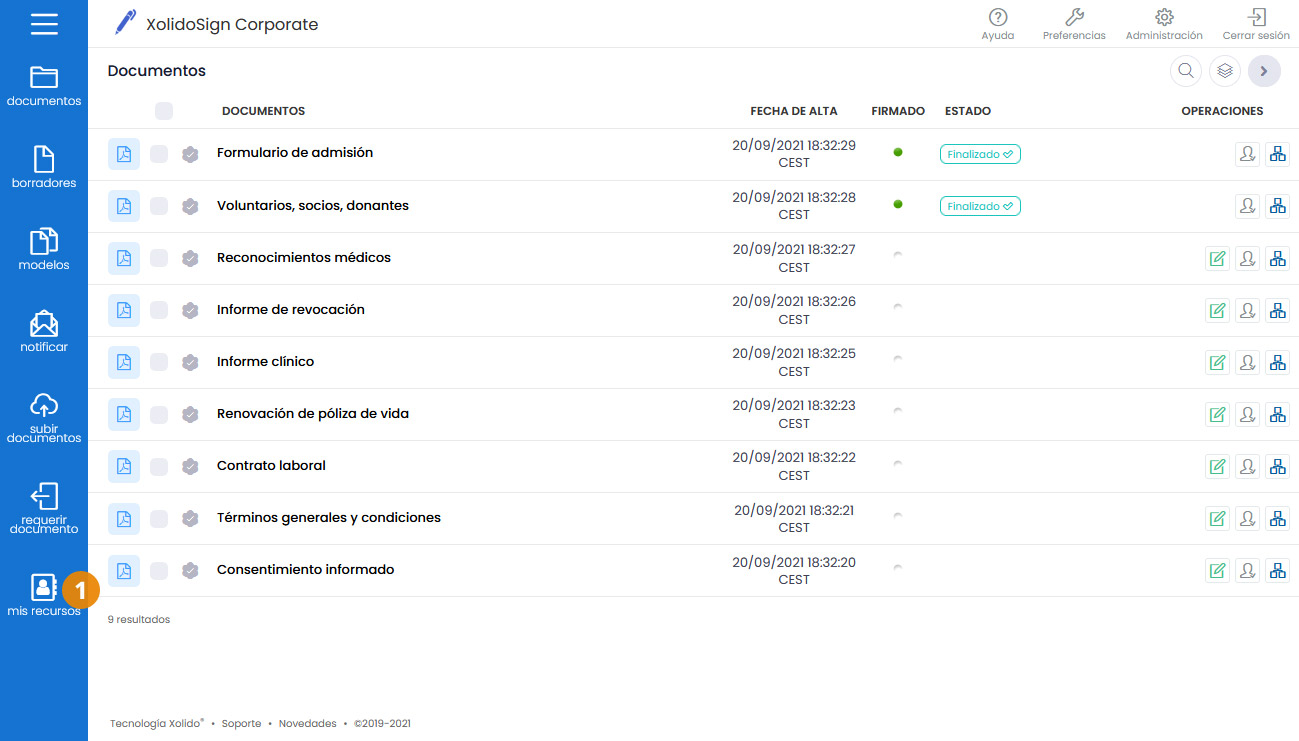The image size is (1299, 741).
Task: Open documentos in sidebar
Action: (44, 86)
